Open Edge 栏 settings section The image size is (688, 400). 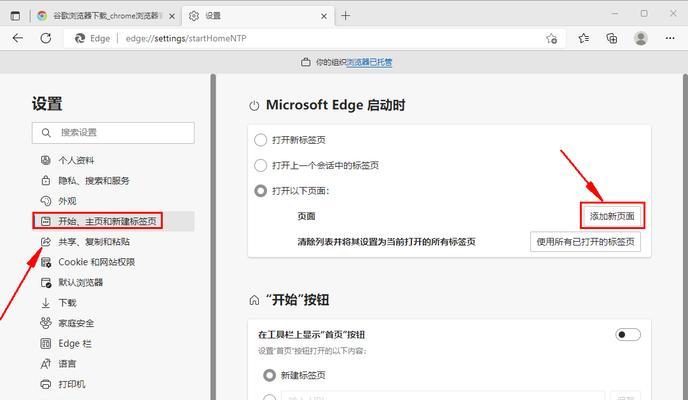coord(113,343)
